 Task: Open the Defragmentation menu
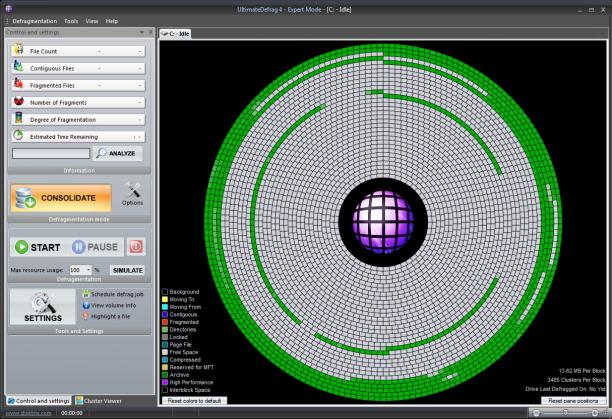pos(35,21)
